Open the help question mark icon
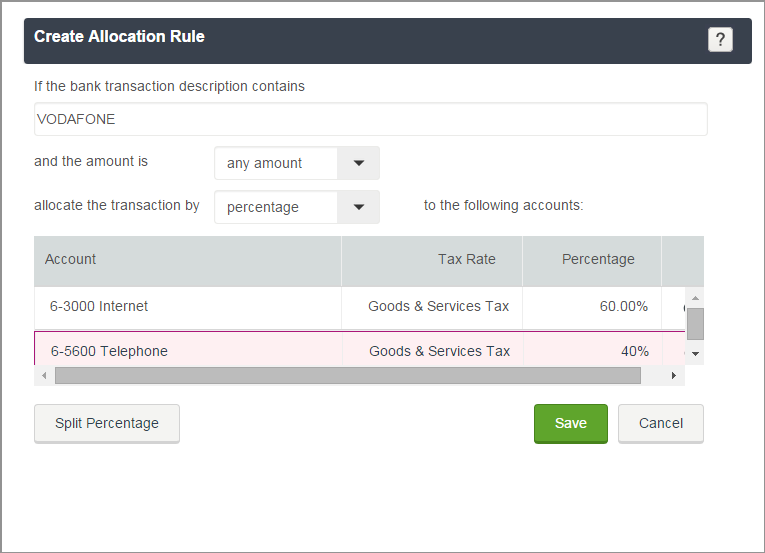765x553 pixels. pos(720,40)
